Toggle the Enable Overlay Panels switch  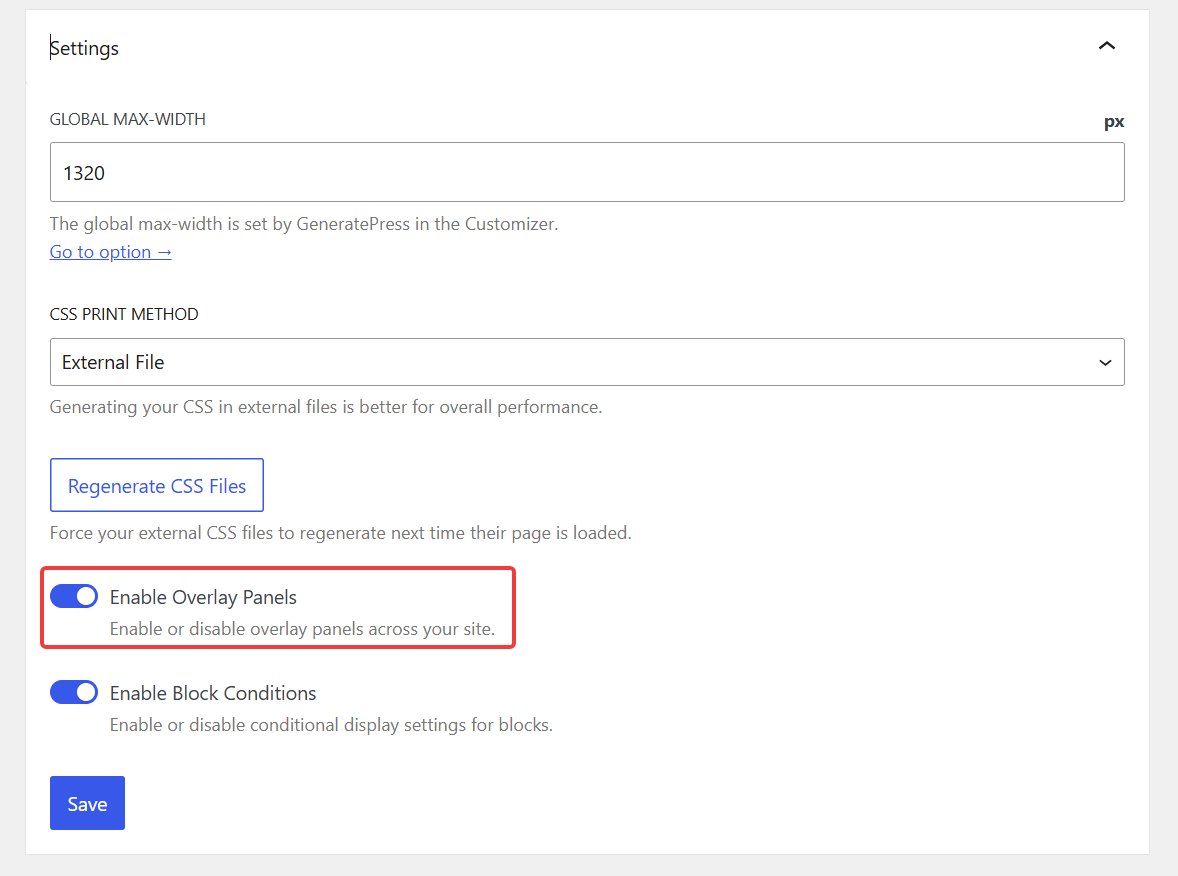click(74, 597)
